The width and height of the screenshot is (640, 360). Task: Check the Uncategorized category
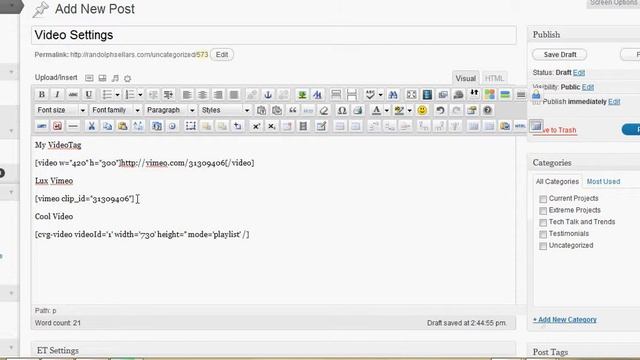tap(543, 246)
